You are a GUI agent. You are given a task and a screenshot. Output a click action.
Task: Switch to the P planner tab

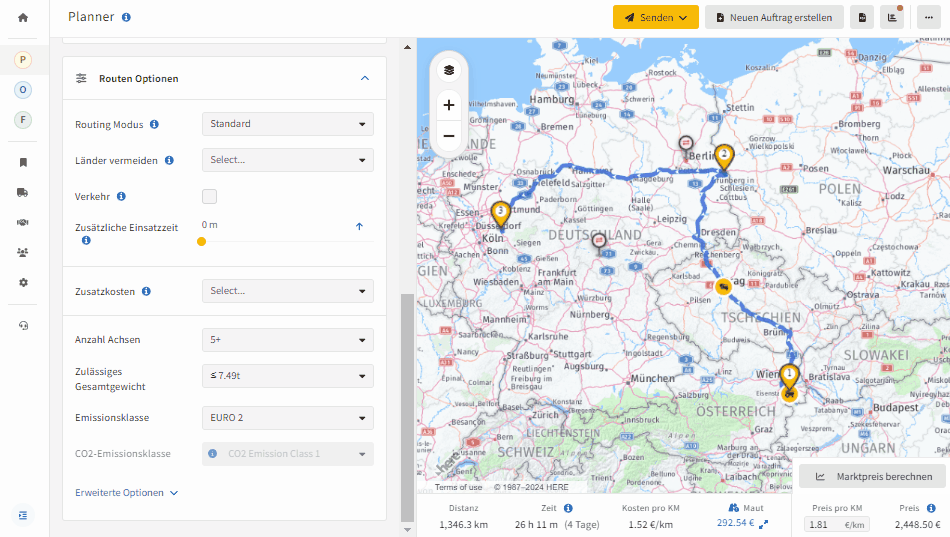click(x=23, y=60)
